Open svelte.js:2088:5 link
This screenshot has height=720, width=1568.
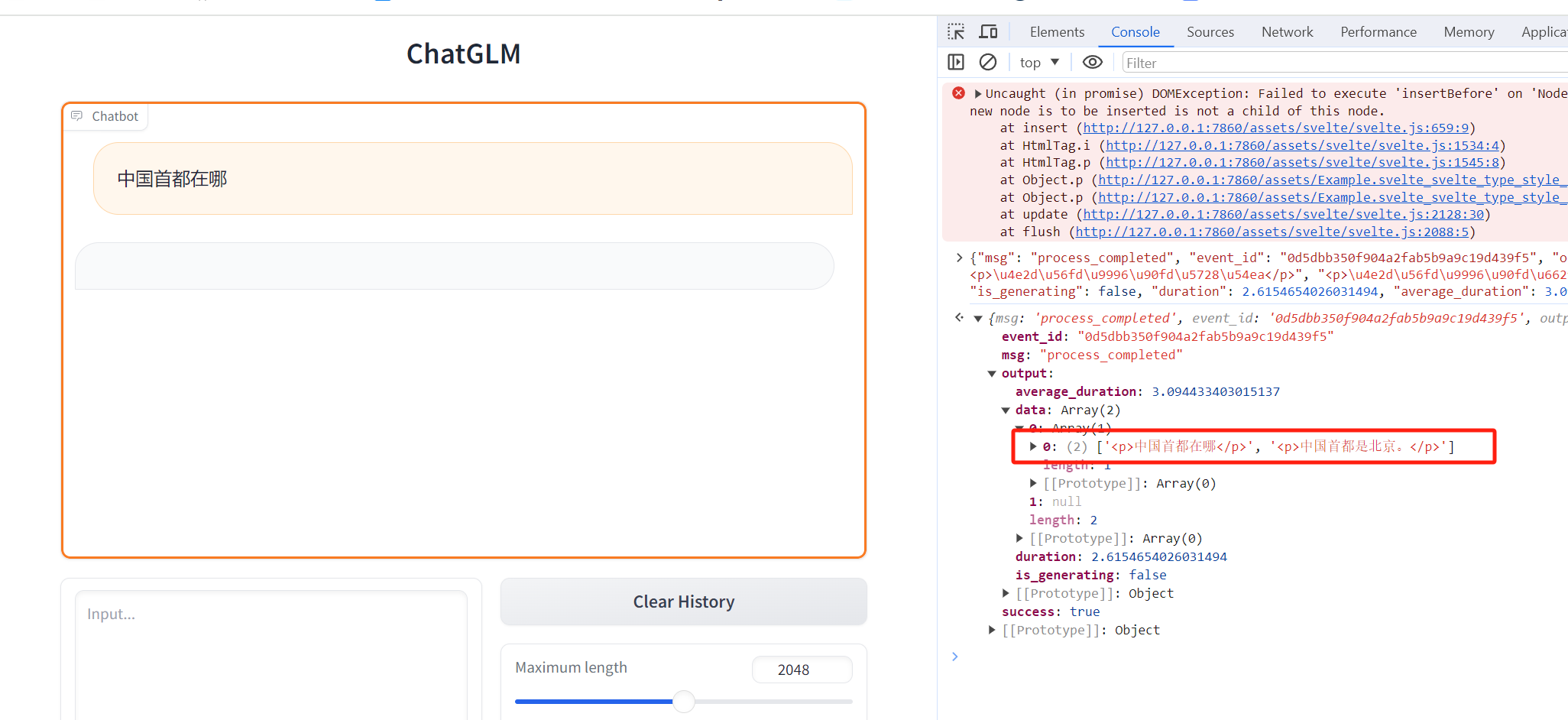1272,232
